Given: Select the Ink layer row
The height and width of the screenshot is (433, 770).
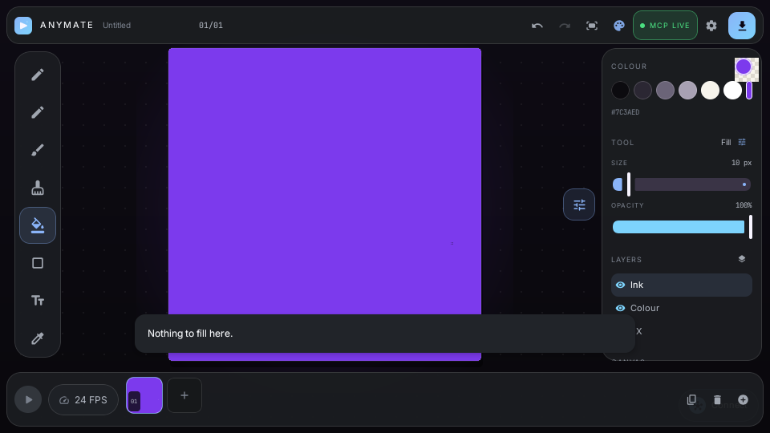Looking at the screenshot, I should (681, 285).
